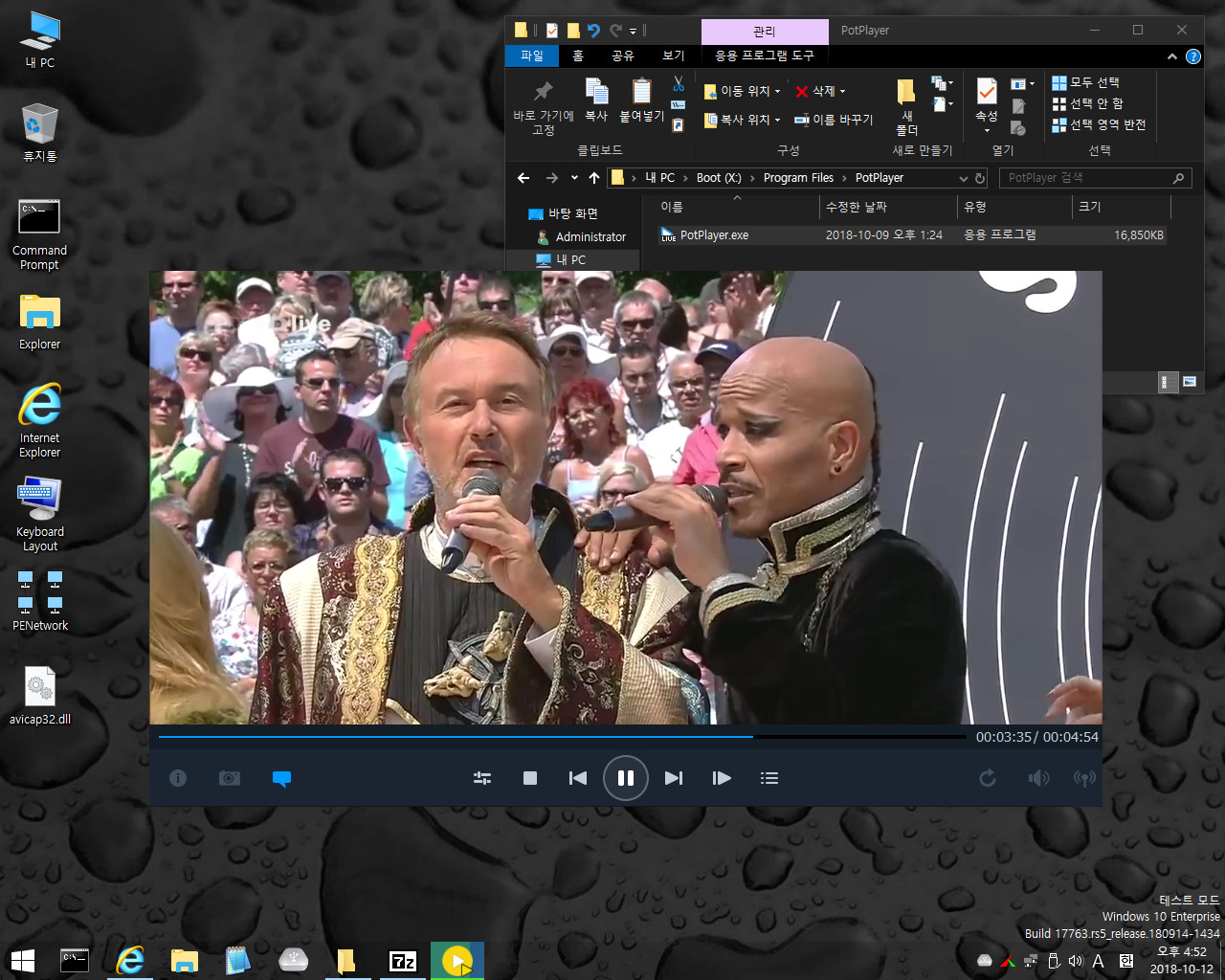The width and height of the screenshot is (1225, 980).
Task: Click the broadcast antenna icon in player
Action: click(x=1084, y=778)
